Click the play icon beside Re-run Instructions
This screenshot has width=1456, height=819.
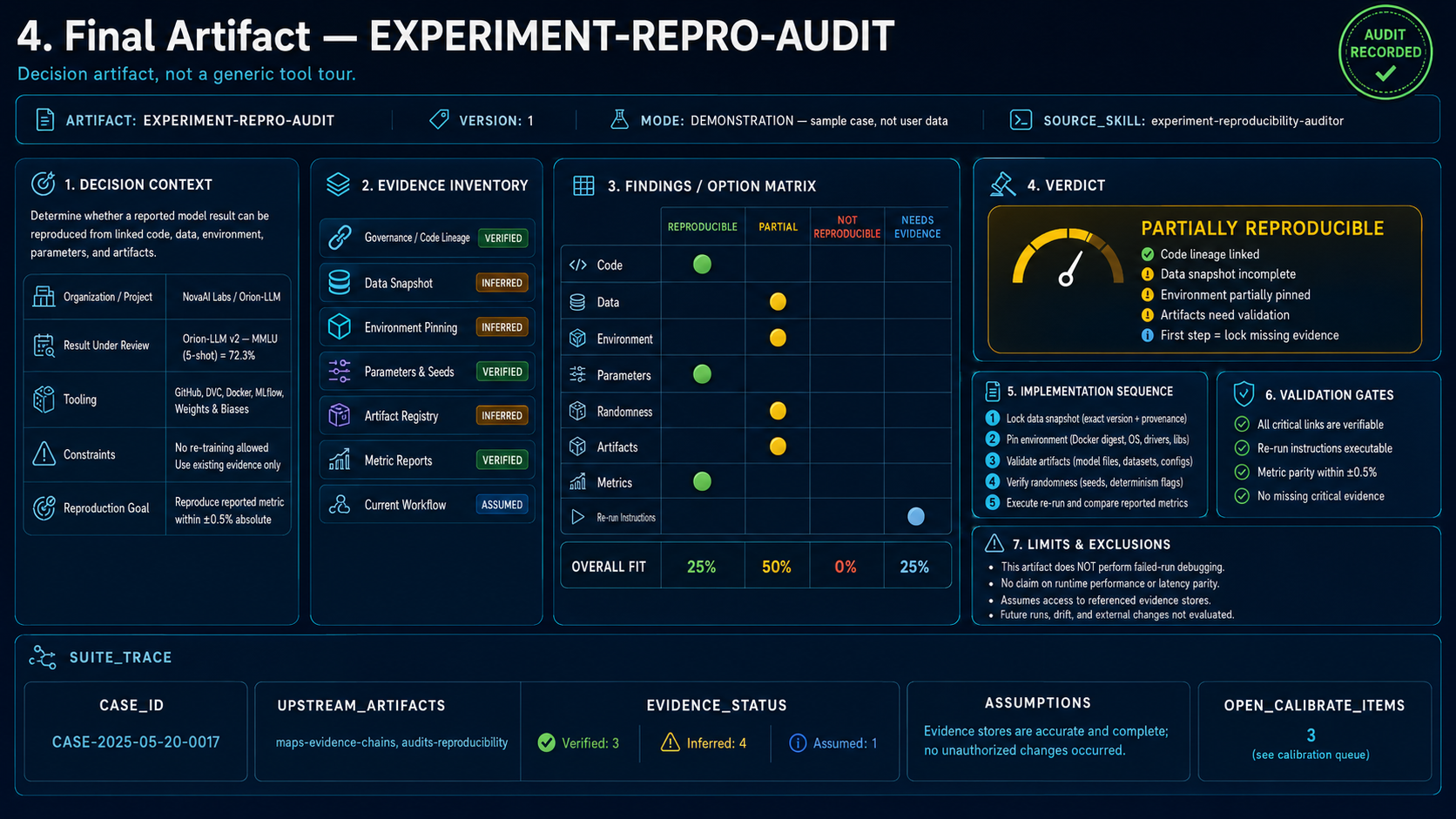tap(577, 517)
